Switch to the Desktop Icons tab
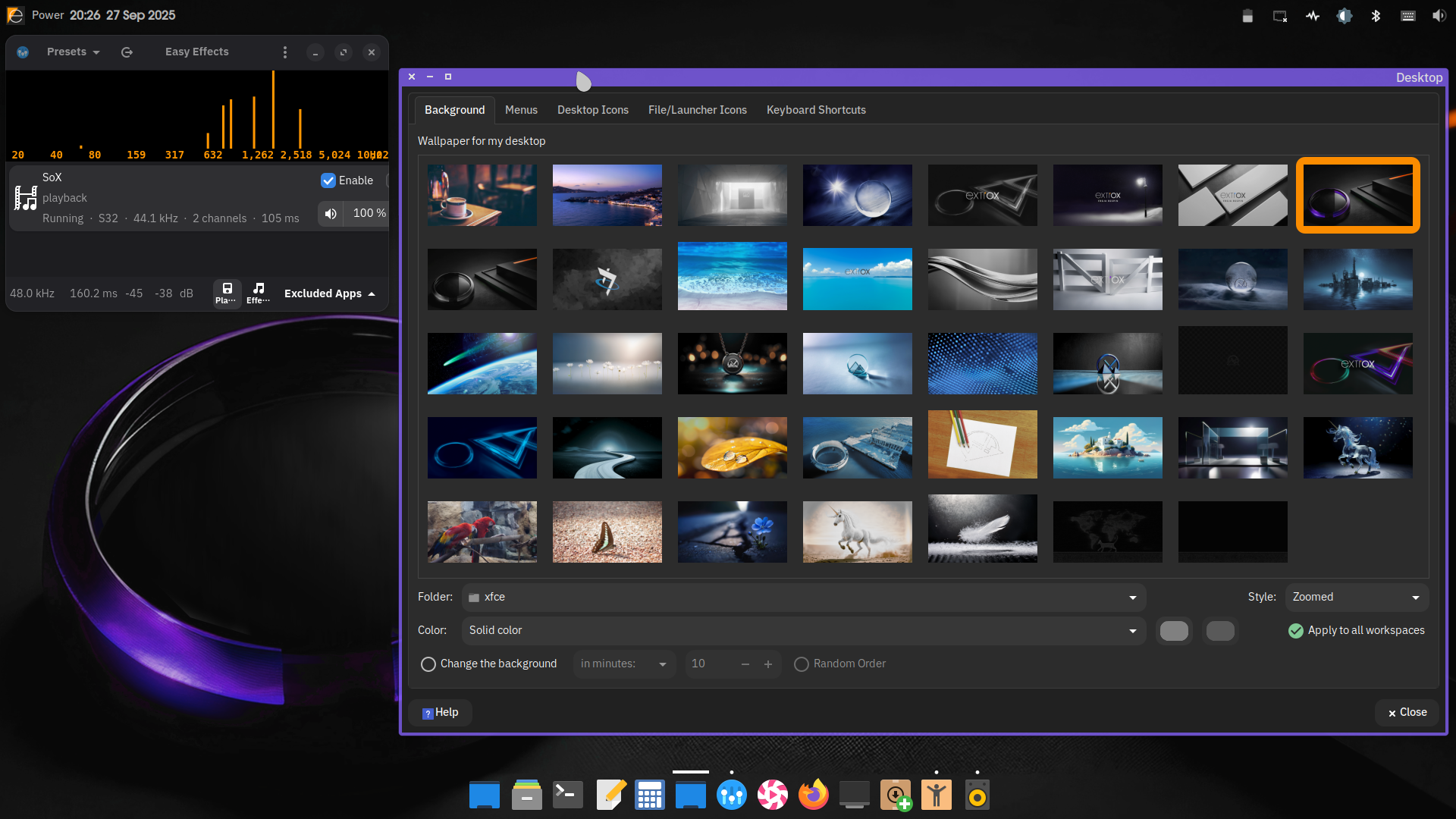The width and height of the screenshot is (1456, 819). (x=592, y=110)
